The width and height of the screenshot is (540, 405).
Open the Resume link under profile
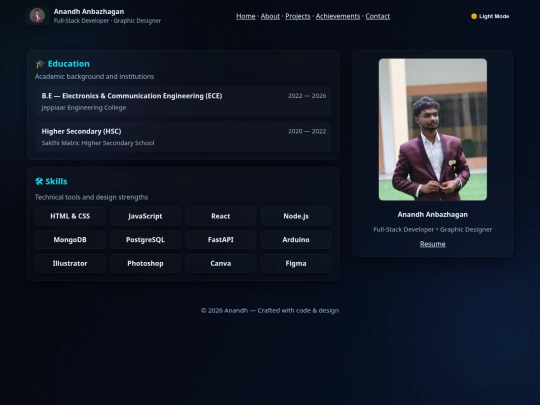(x=433, y=244)
